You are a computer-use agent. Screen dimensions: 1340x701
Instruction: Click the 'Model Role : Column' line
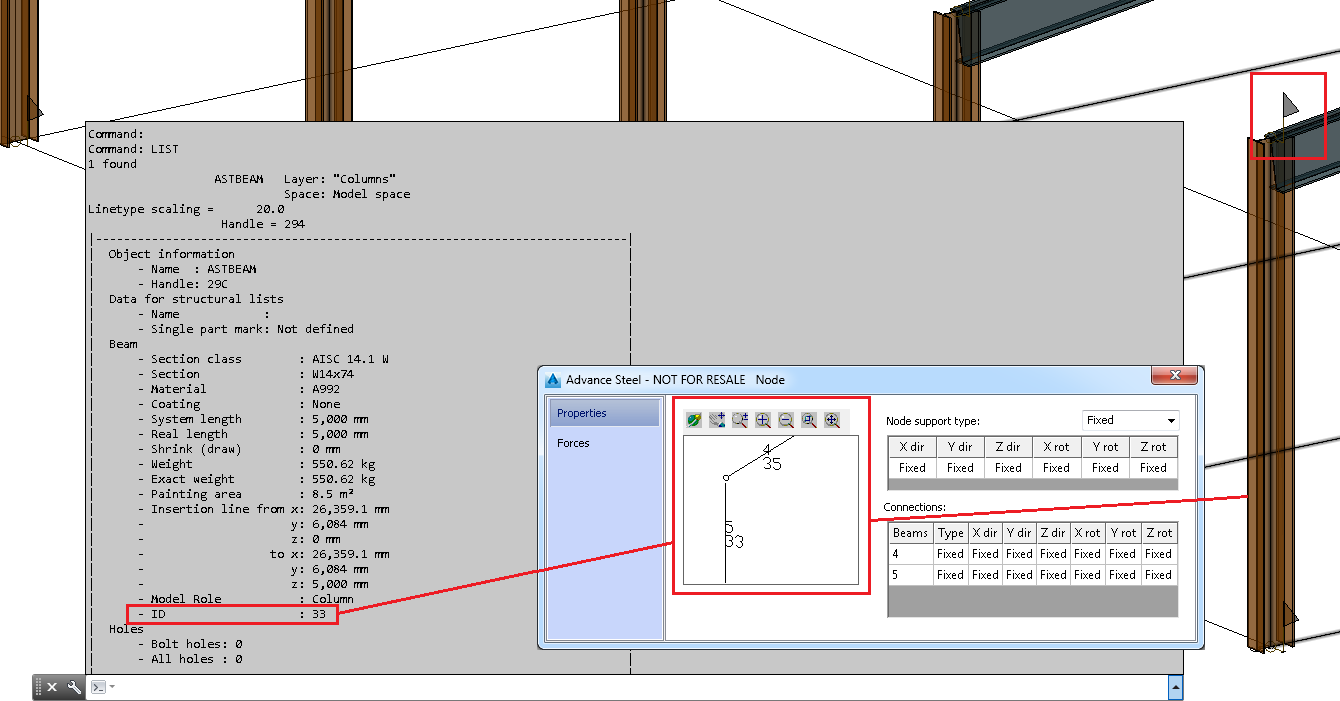point(245,599)
